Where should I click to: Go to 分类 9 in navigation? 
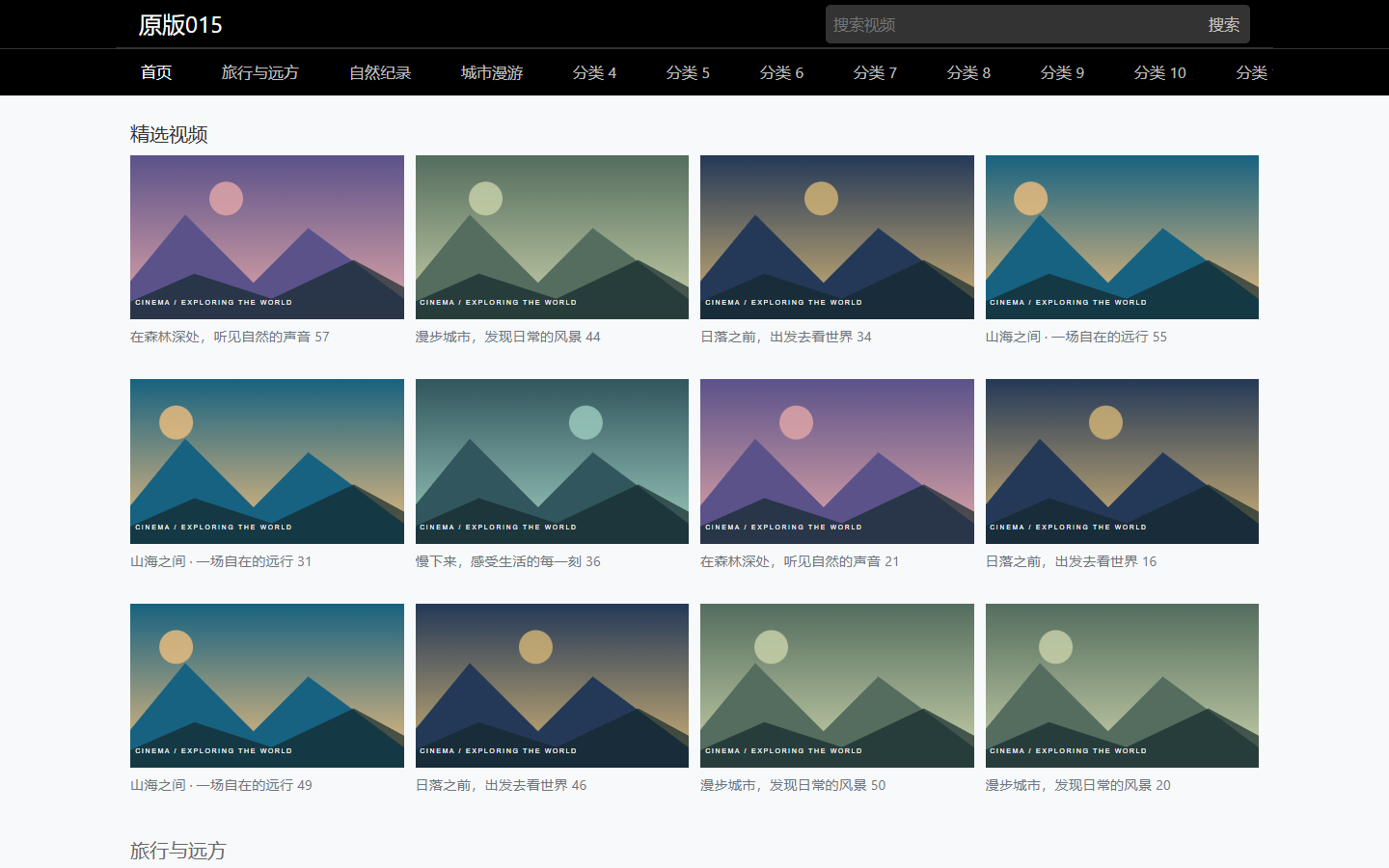coord(1062,72)
